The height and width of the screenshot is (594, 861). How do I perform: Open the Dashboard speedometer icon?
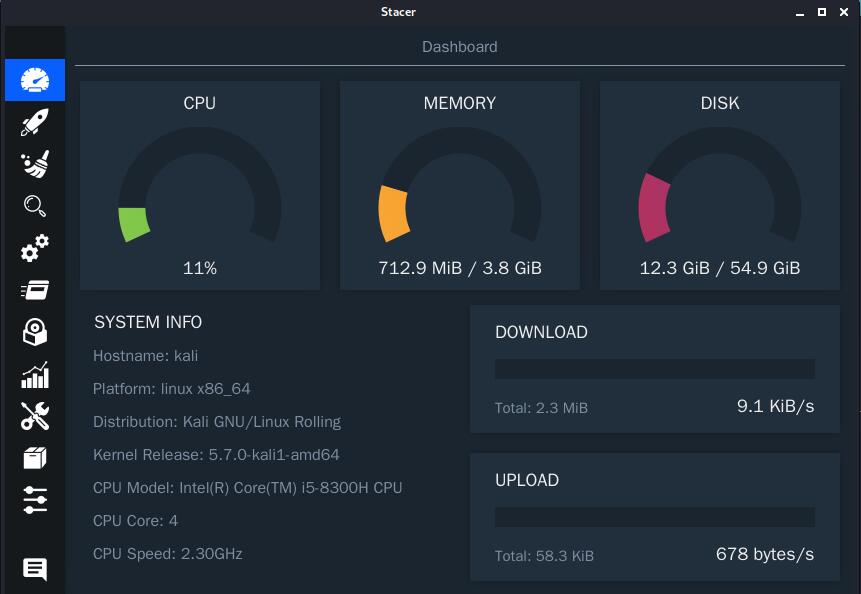(35, 80)
